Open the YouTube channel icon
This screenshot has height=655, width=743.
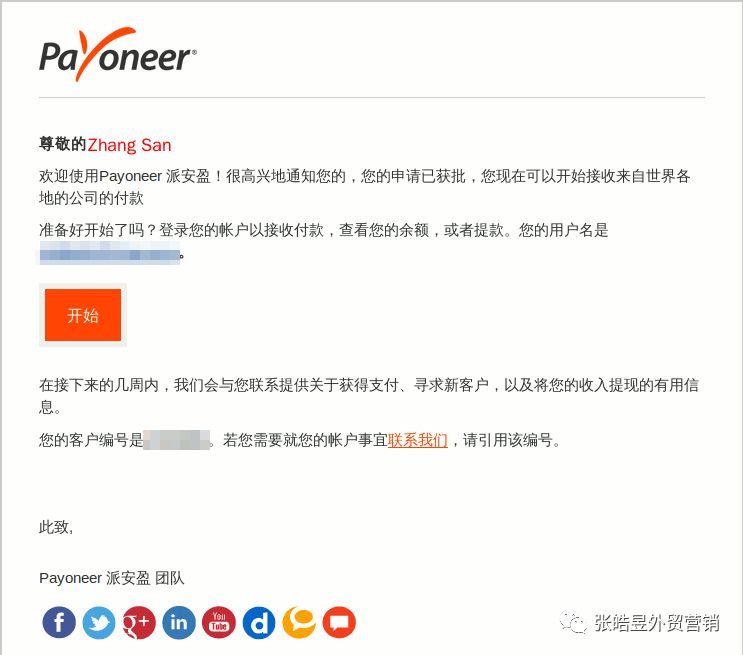(x=219, y=622)
